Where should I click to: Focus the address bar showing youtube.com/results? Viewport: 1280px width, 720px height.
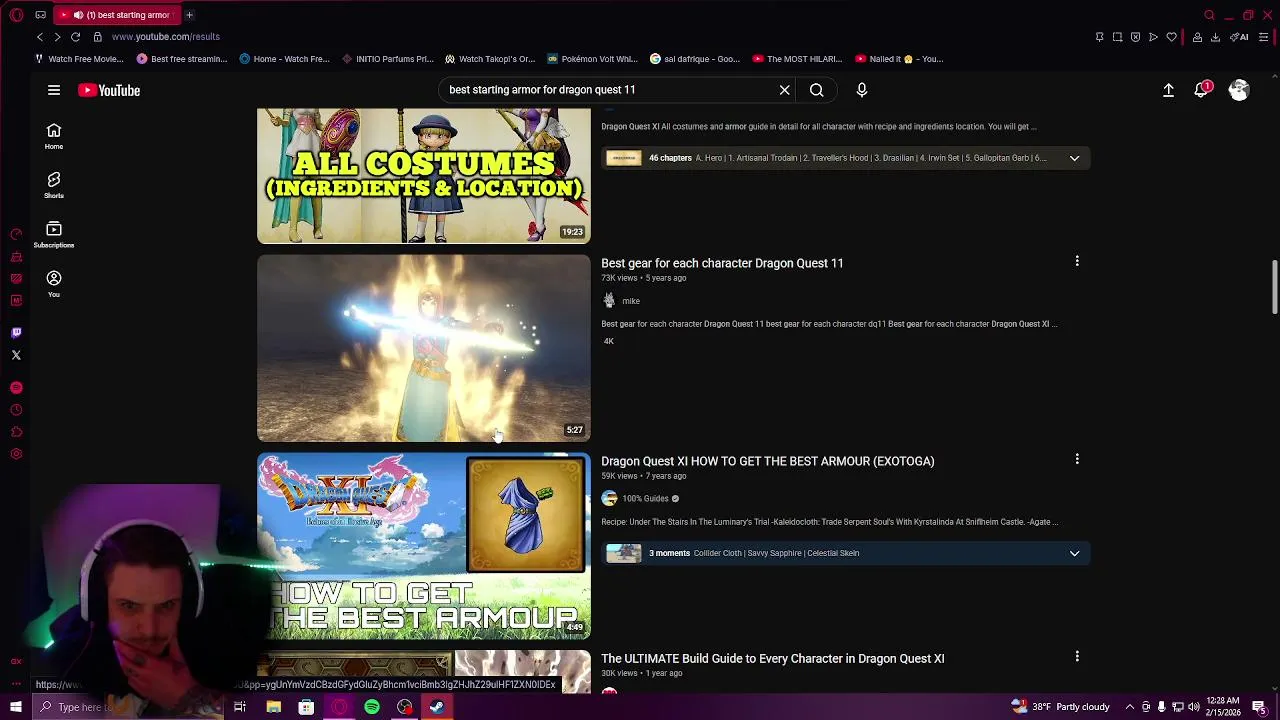click(165, 37)
